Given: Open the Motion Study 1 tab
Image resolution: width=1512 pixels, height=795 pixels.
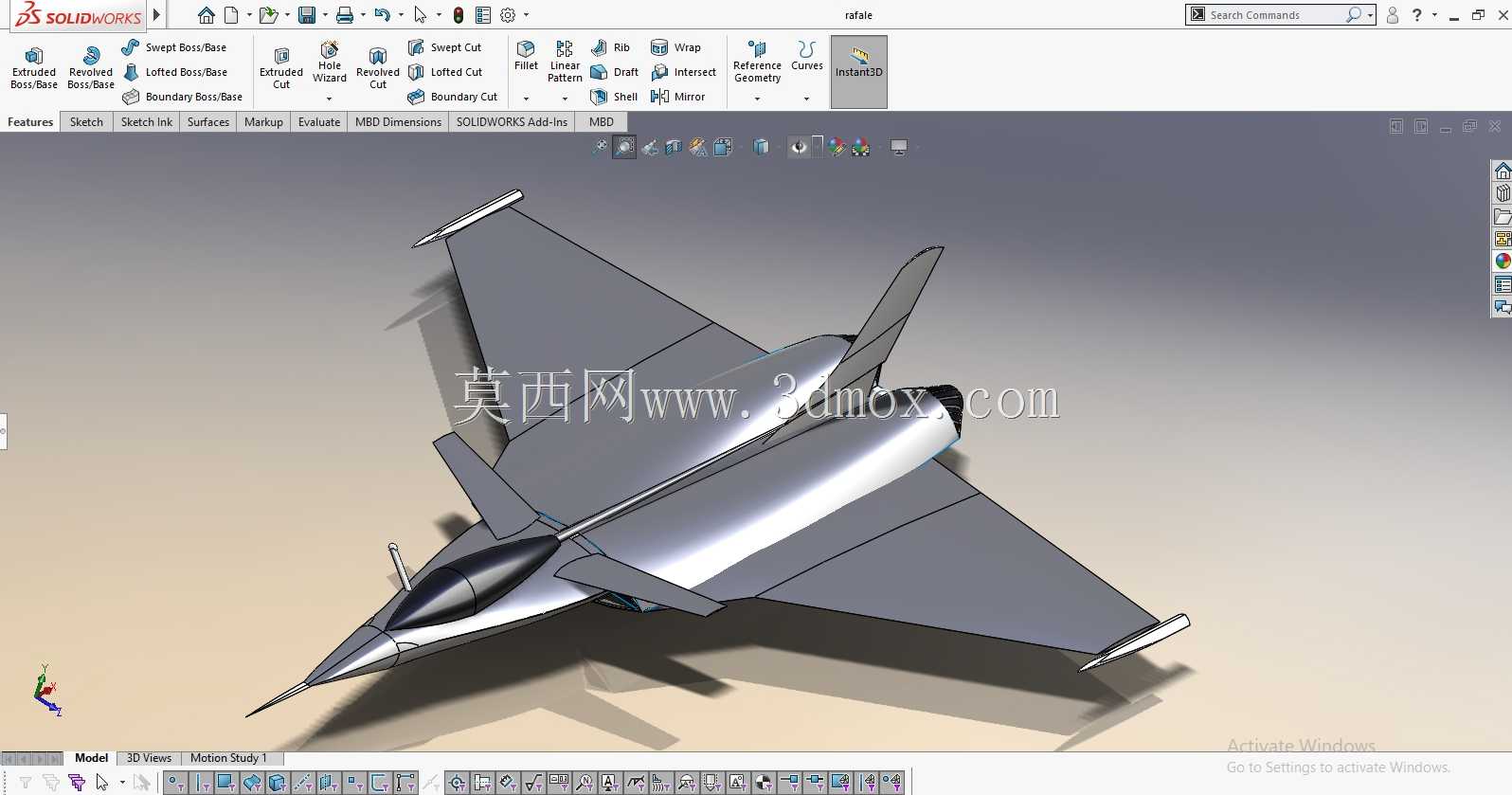Looking at the screenshot, I should (x=228, y=758).
